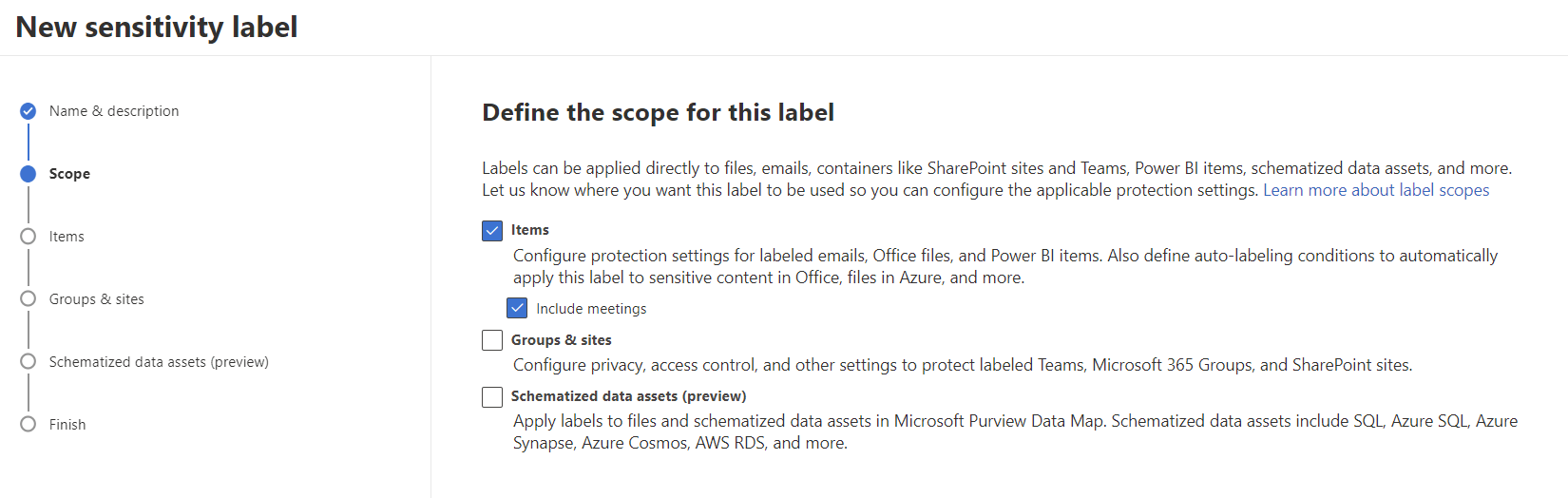The image size is (1568, 498).
Task: Click the active Scope step circle
Action: 29,174
